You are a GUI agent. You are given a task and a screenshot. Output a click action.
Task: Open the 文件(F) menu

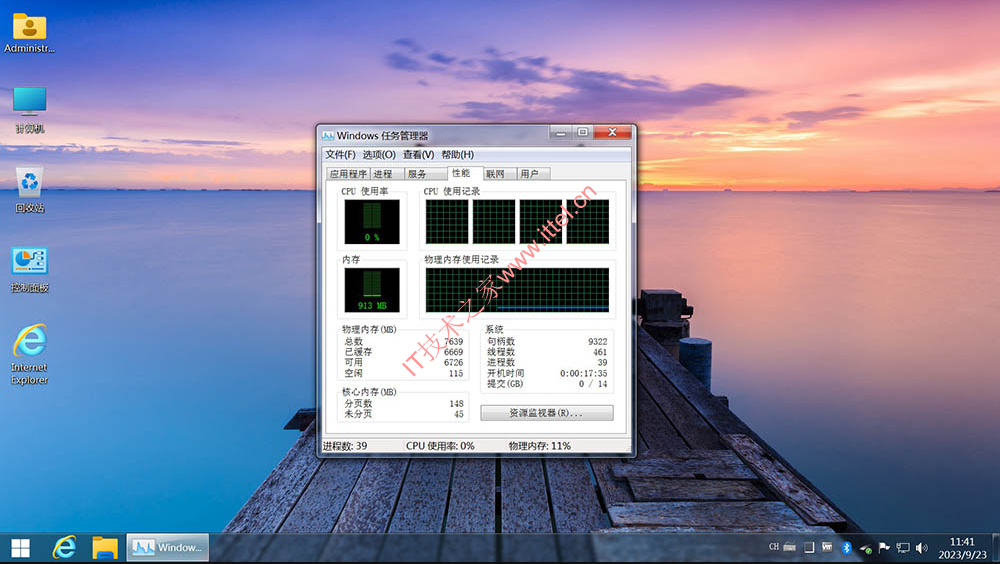click(341, 154)
